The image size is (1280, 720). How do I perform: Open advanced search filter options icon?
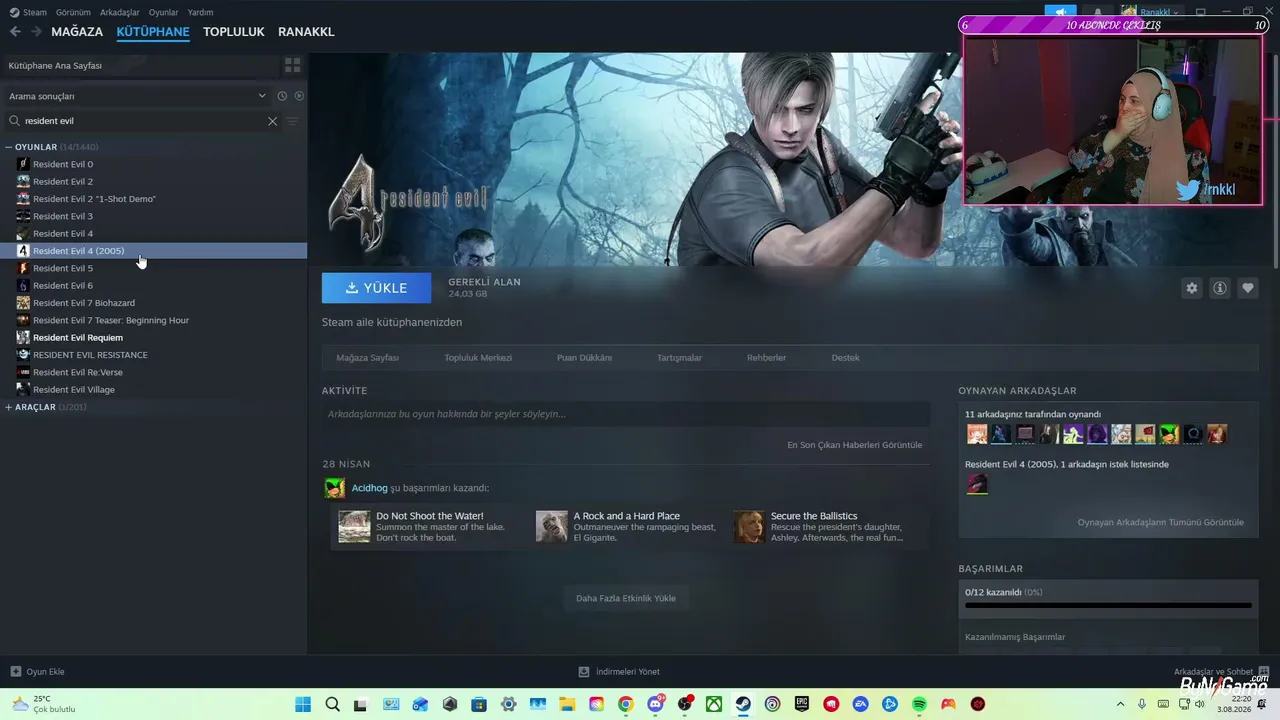(x=293, y=121)
